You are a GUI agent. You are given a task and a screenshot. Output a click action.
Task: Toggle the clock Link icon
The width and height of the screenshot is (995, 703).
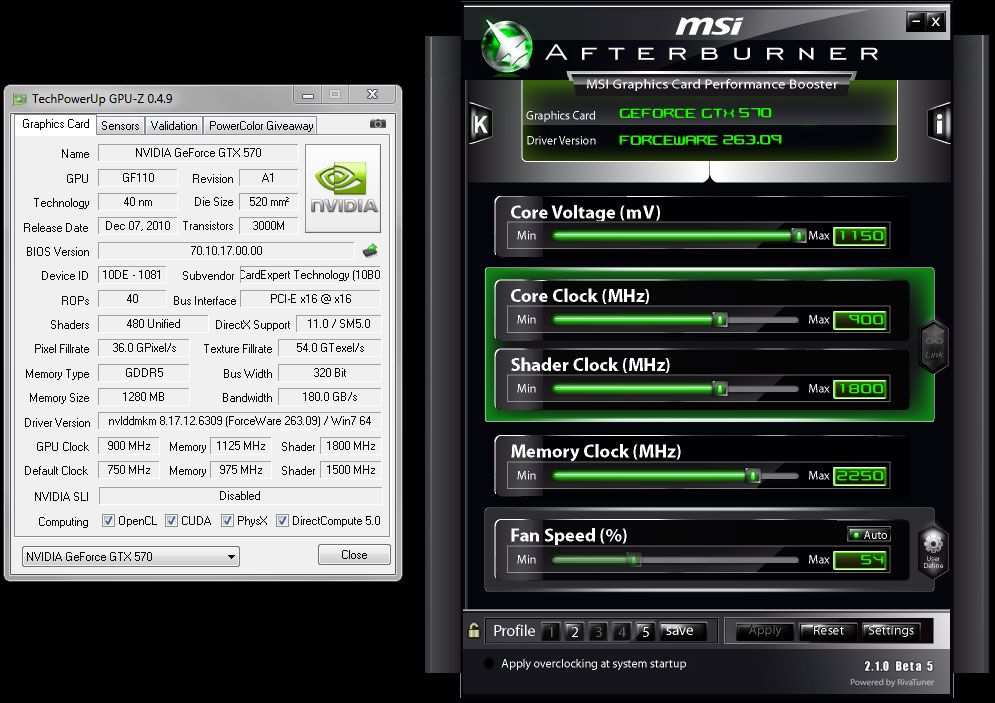click(933, 346)
